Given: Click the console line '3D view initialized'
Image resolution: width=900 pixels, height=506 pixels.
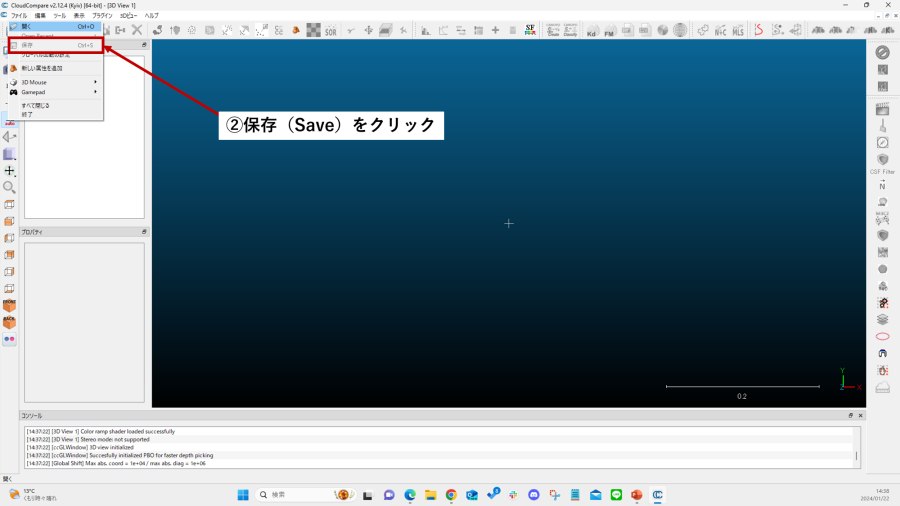Looking at the screenshot, I should pos(80,447).
